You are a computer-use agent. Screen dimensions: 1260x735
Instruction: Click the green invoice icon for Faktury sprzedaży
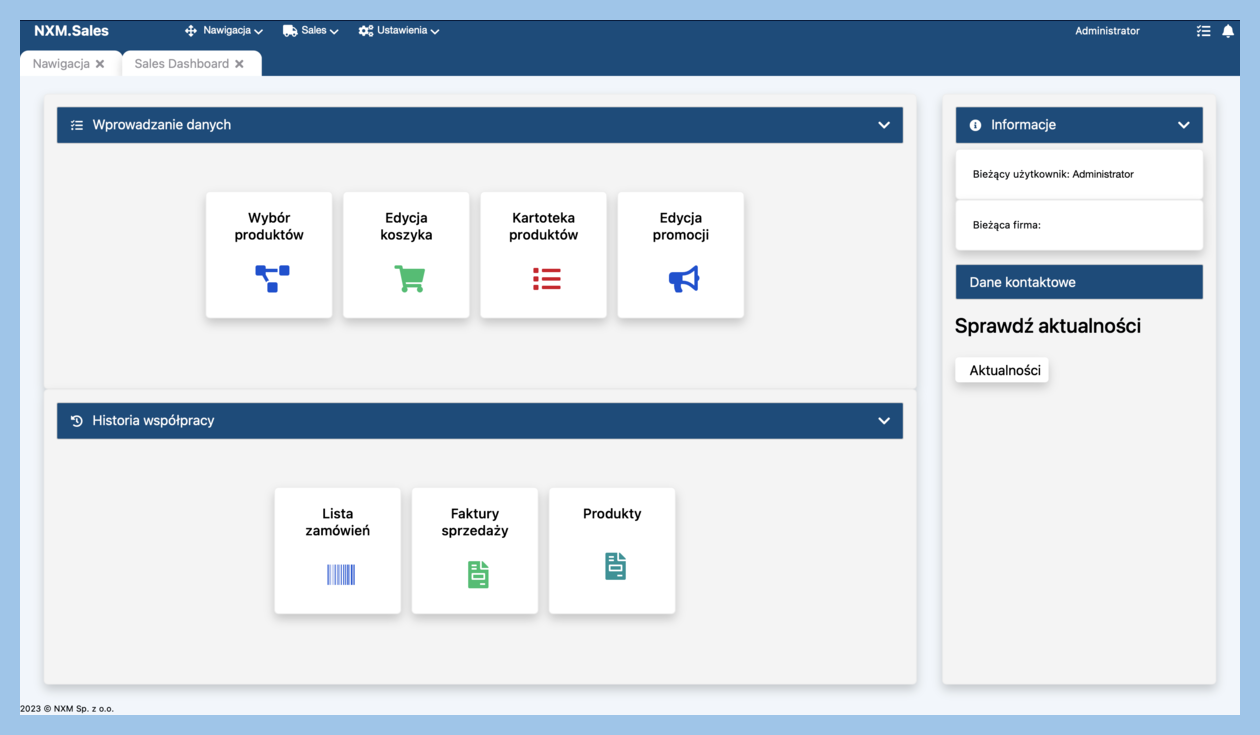(x=478, y=574)
